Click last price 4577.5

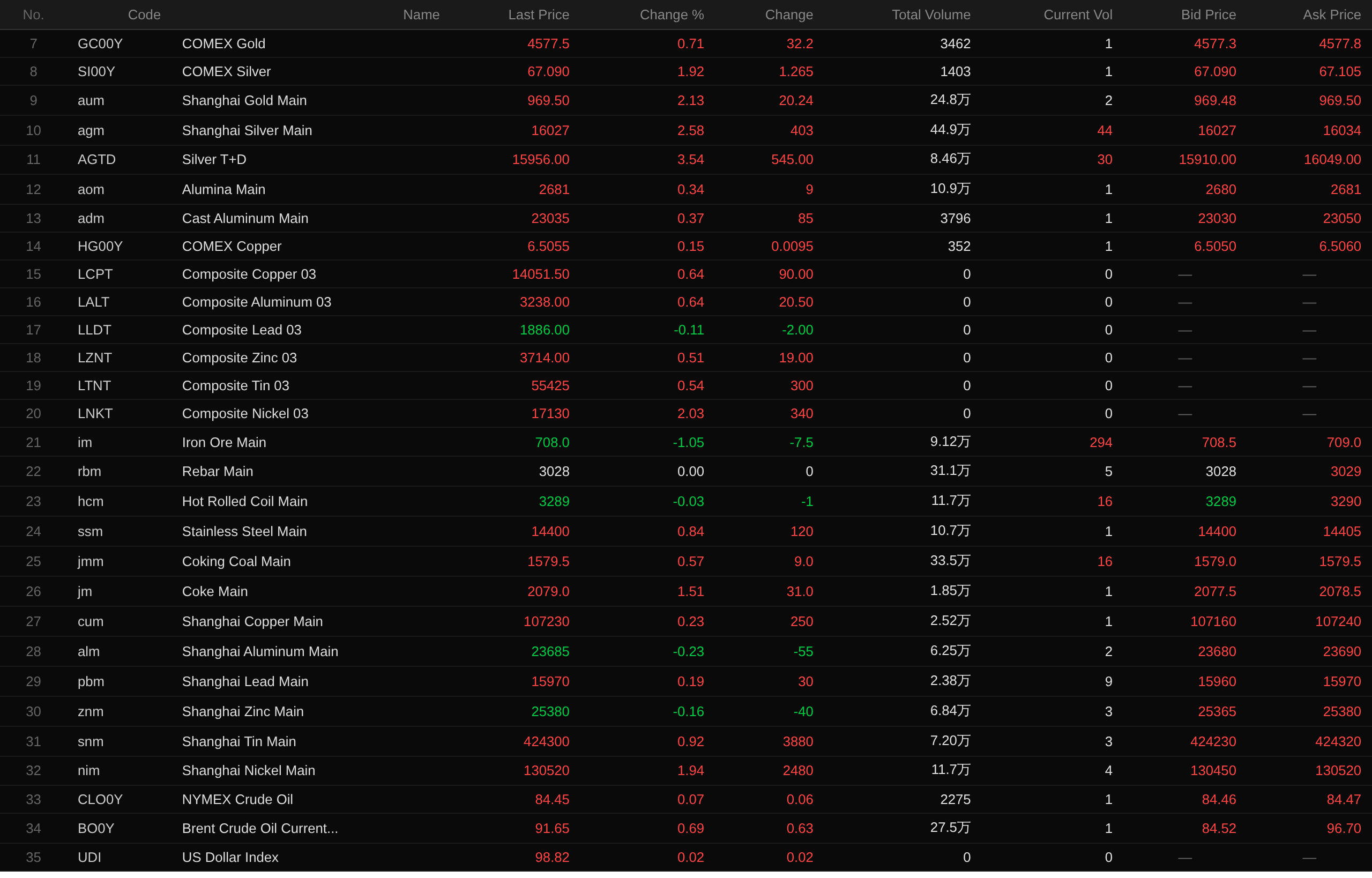548,44
